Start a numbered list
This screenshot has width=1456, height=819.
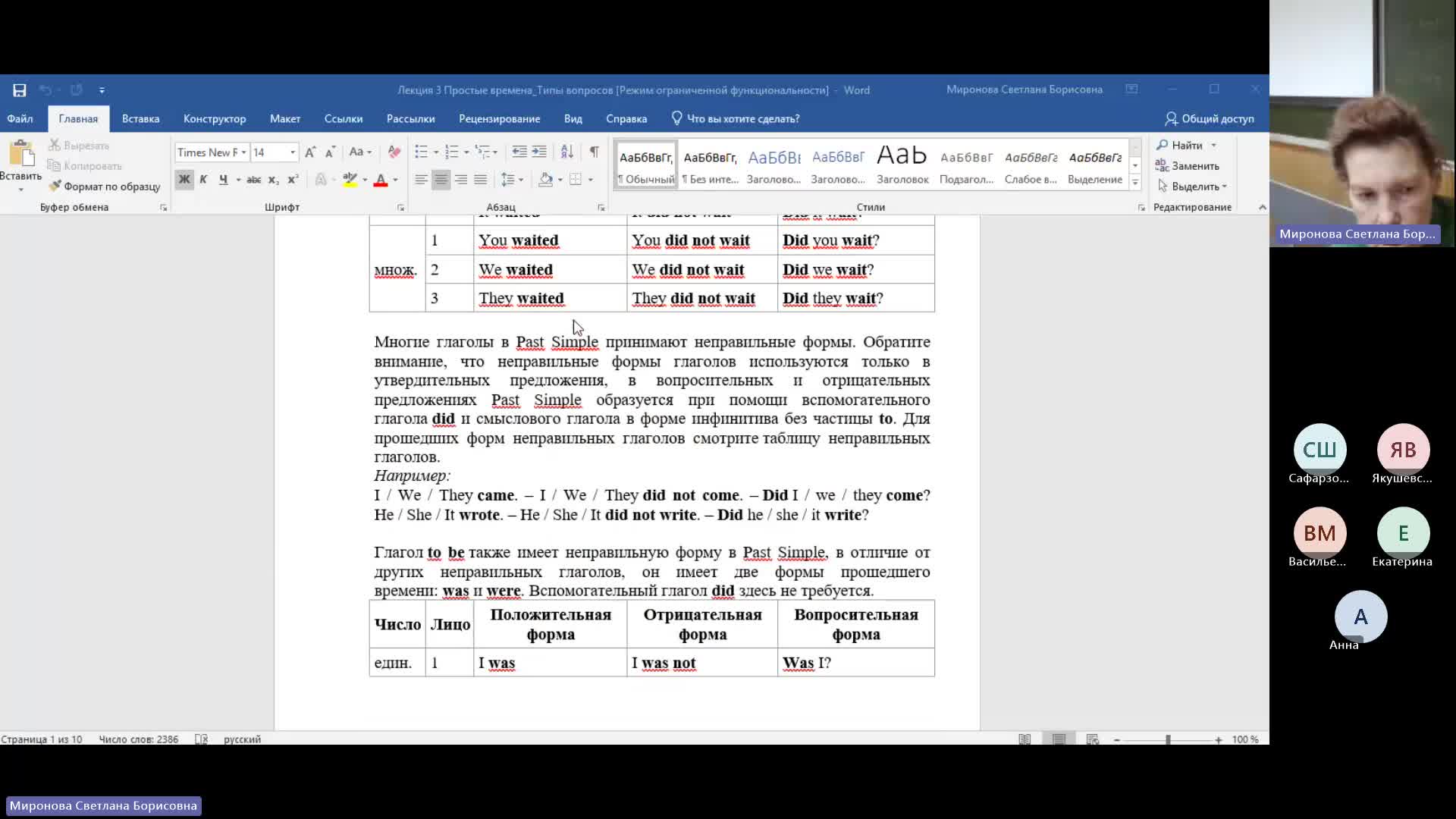pyautogui.click(x=452, y=152)
